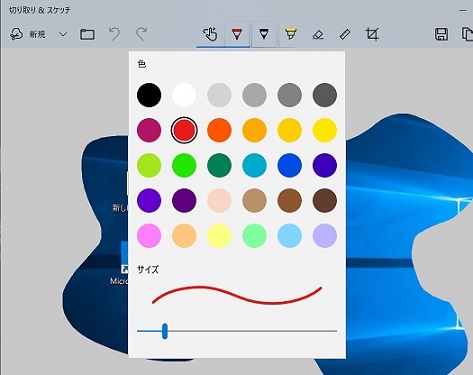Screen dimensions: 473x375
Task: Save the snip with floppy icon
Action: pos(441,34)
